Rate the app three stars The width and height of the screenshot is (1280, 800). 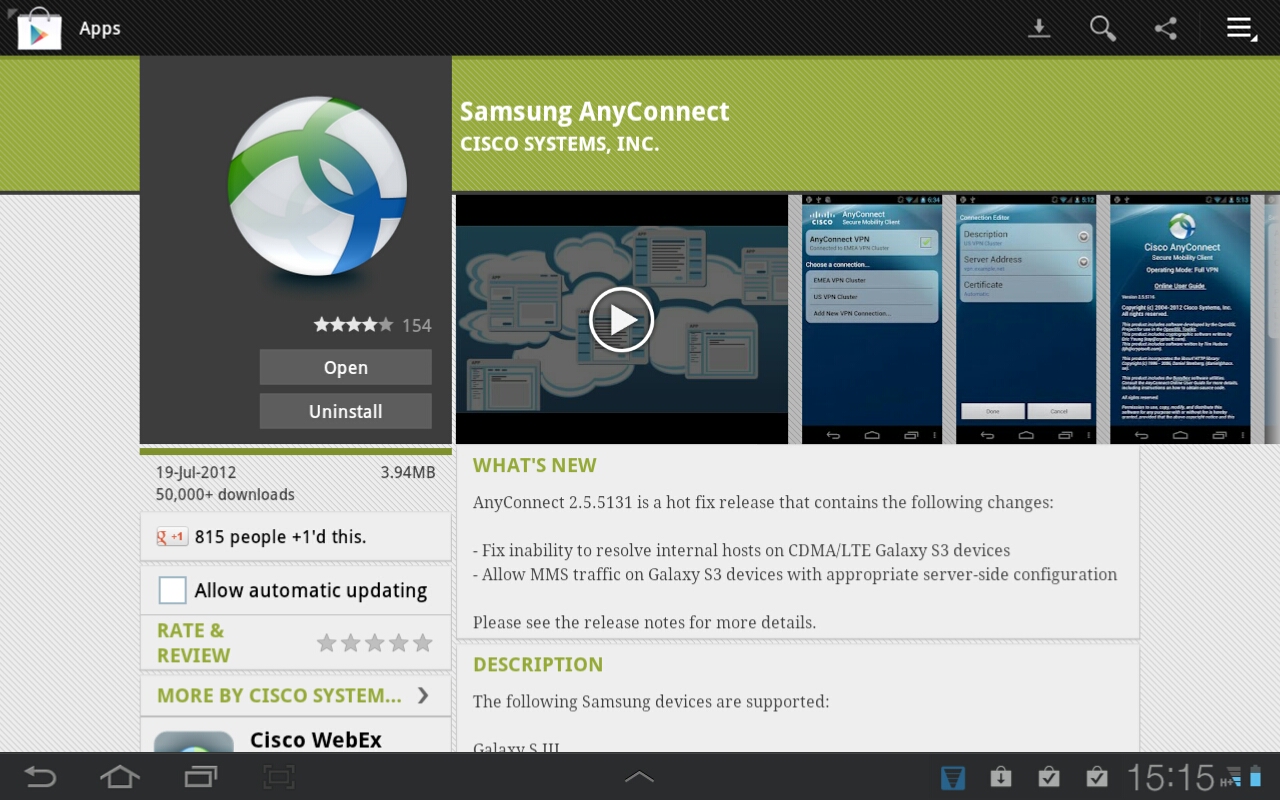pos(374,643)
